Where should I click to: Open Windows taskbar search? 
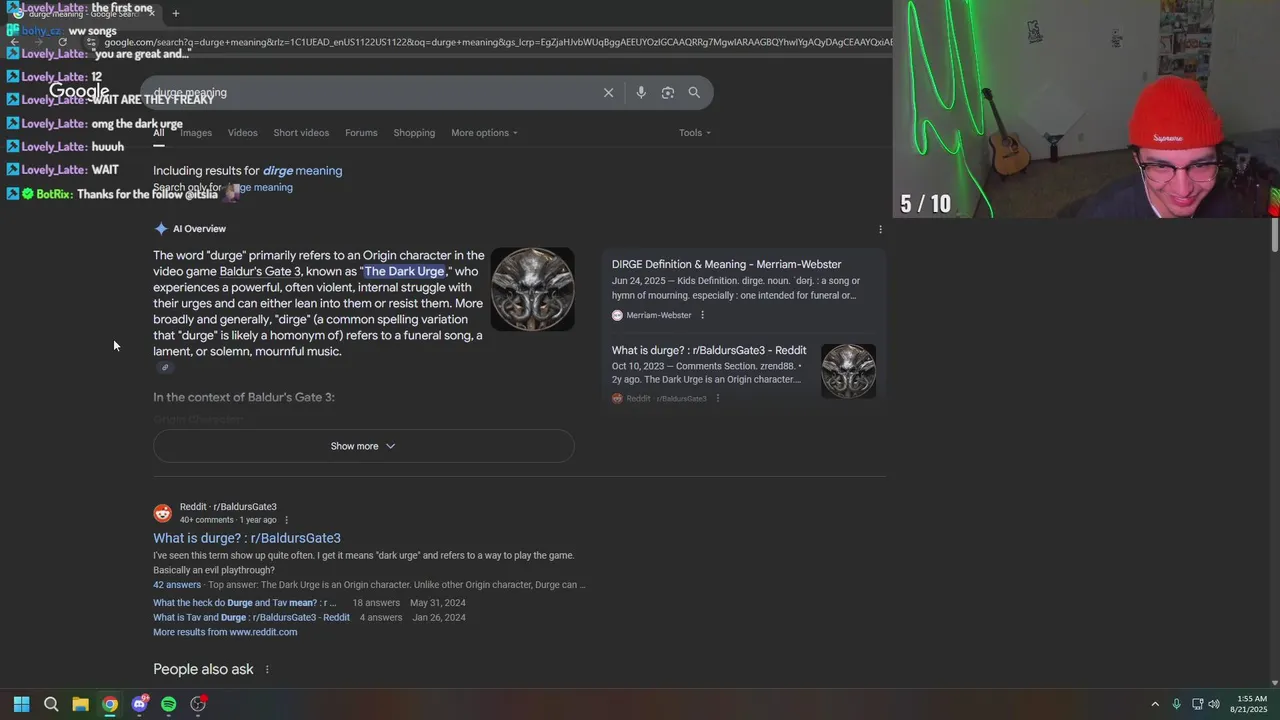[51, 704]
